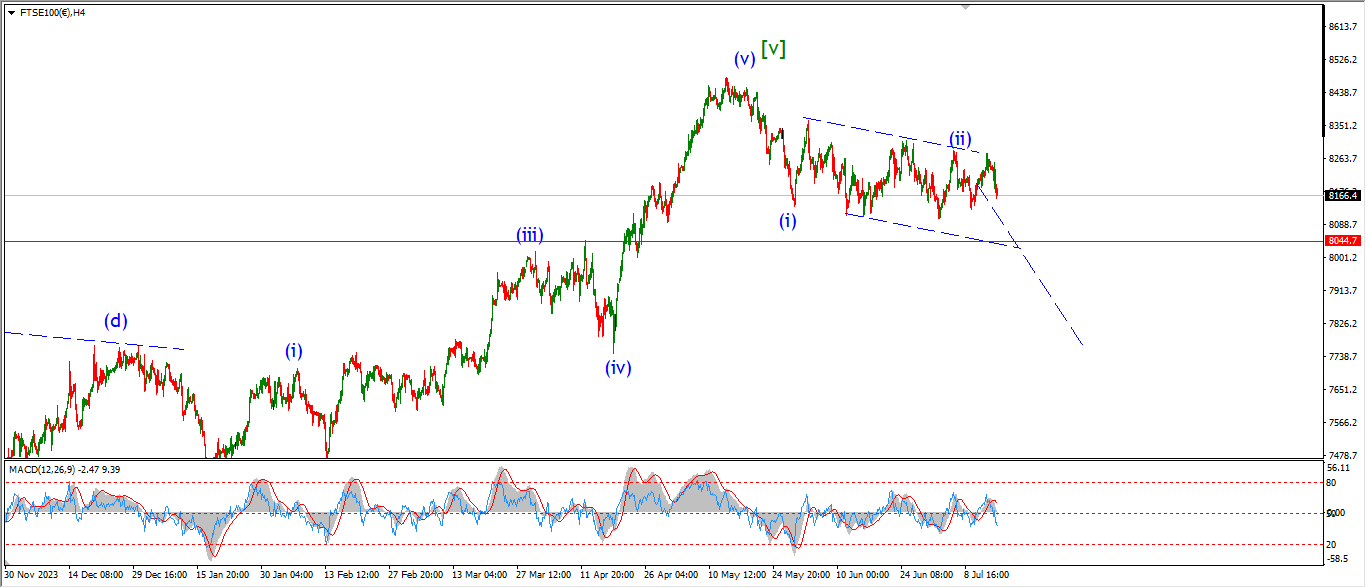Screen dimensions: 1366x588
Task: Click the (iv) wave label at low
Action: click(x=618, y=367)
